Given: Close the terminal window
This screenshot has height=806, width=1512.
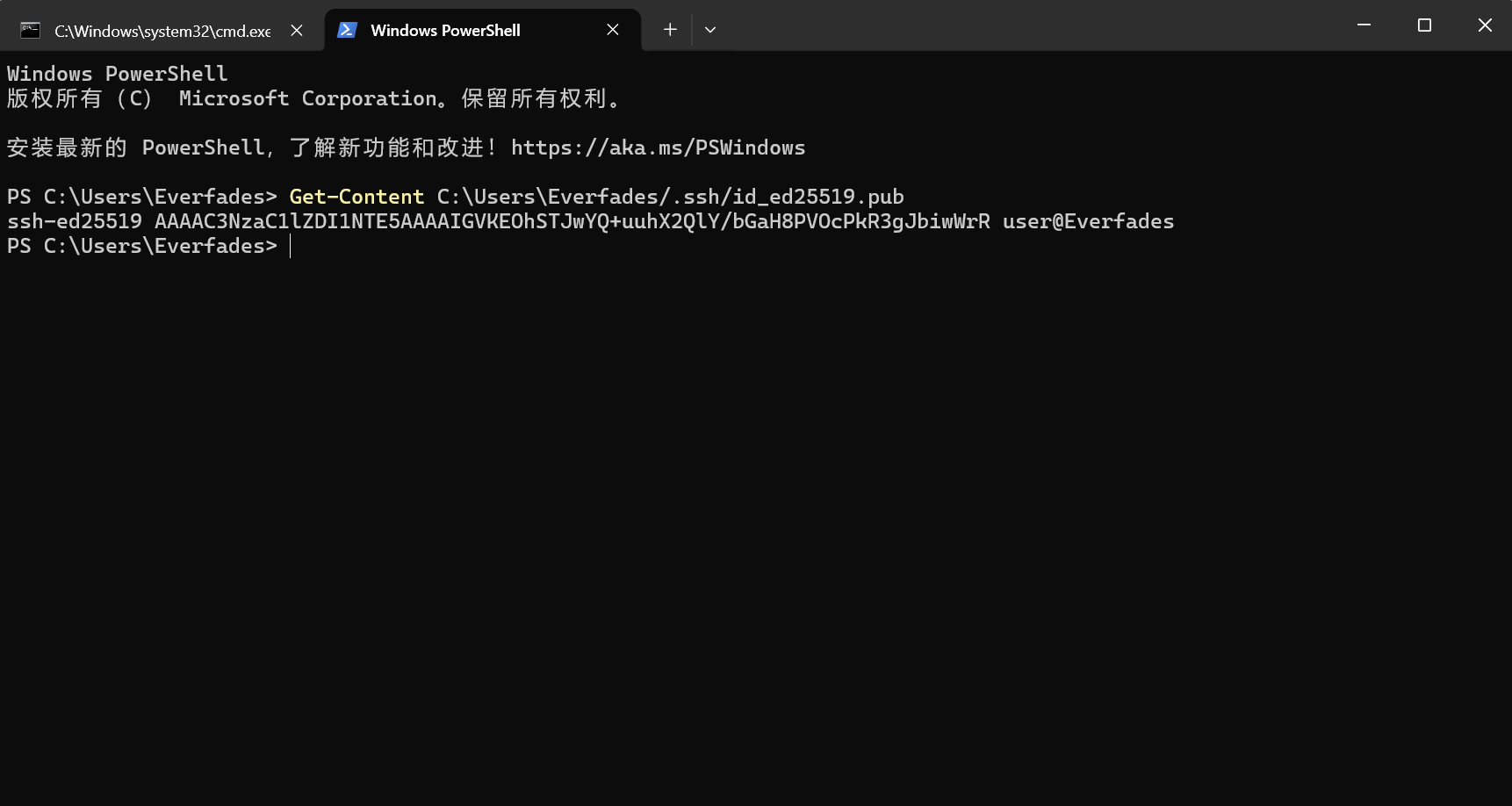Looking at the screenshot, I should pyautogui.click(x=1485, y=25).
